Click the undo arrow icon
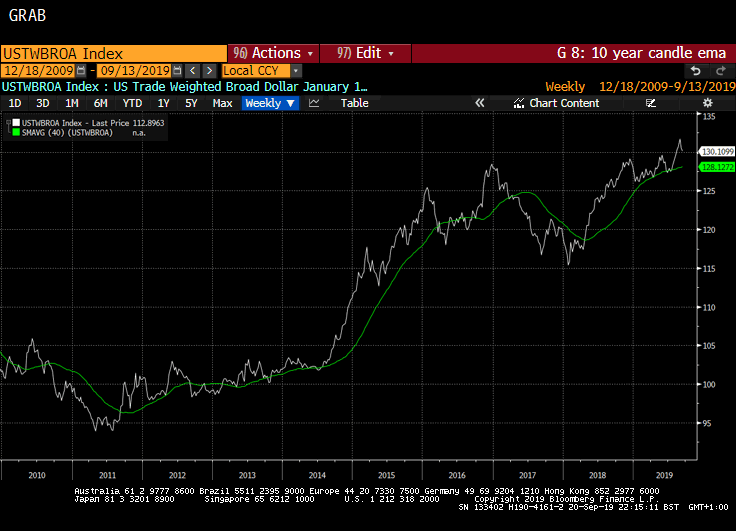 [696, 71]
